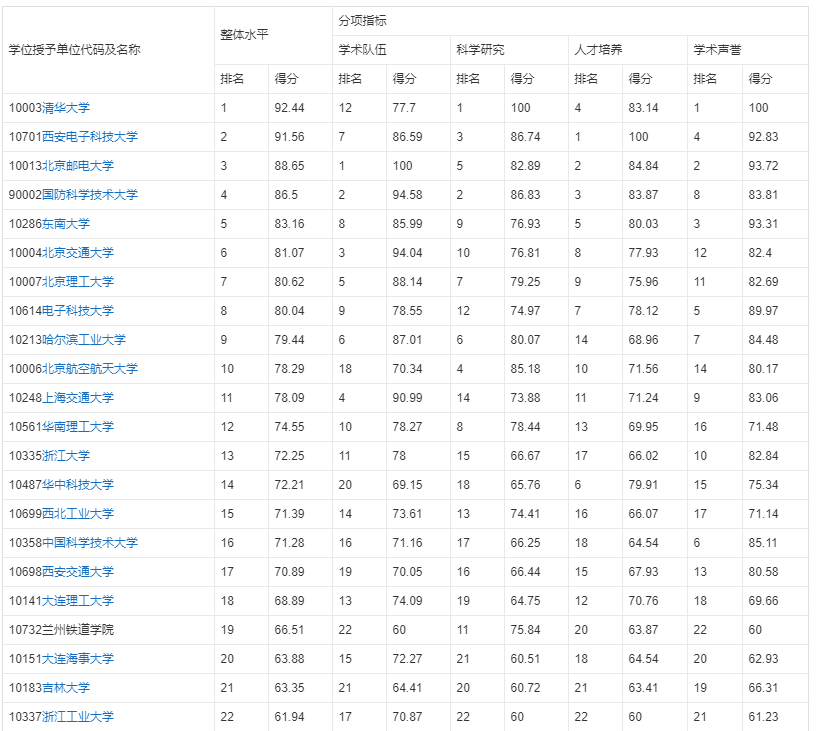Image resolution: width=818 pixels, height=731 pixels.
Task: Open the 大连理工大学 link
Action: pos(78,601)
